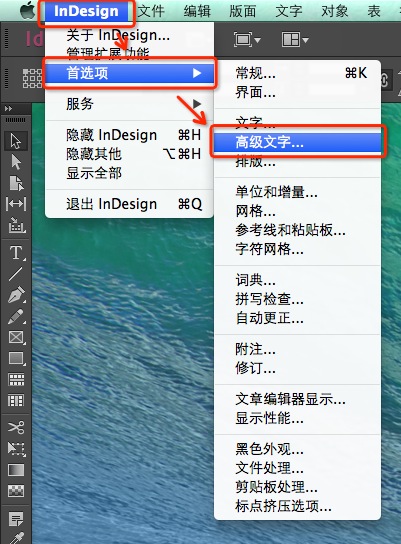Select the Pen tool
The height and width of the screenshot is (544, 401).
[16, 295]
